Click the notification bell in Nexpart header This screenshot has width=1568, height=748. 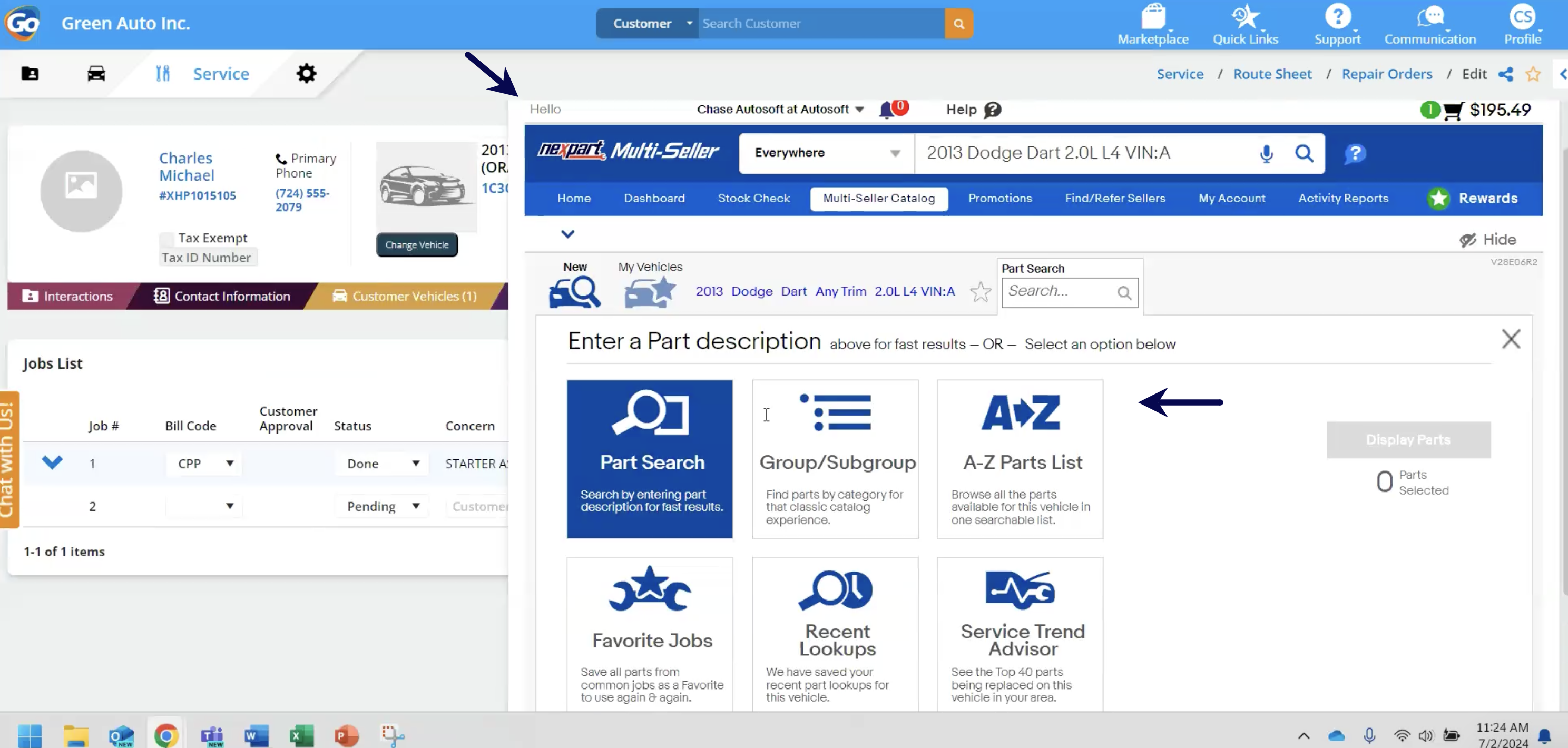point(887,110)
